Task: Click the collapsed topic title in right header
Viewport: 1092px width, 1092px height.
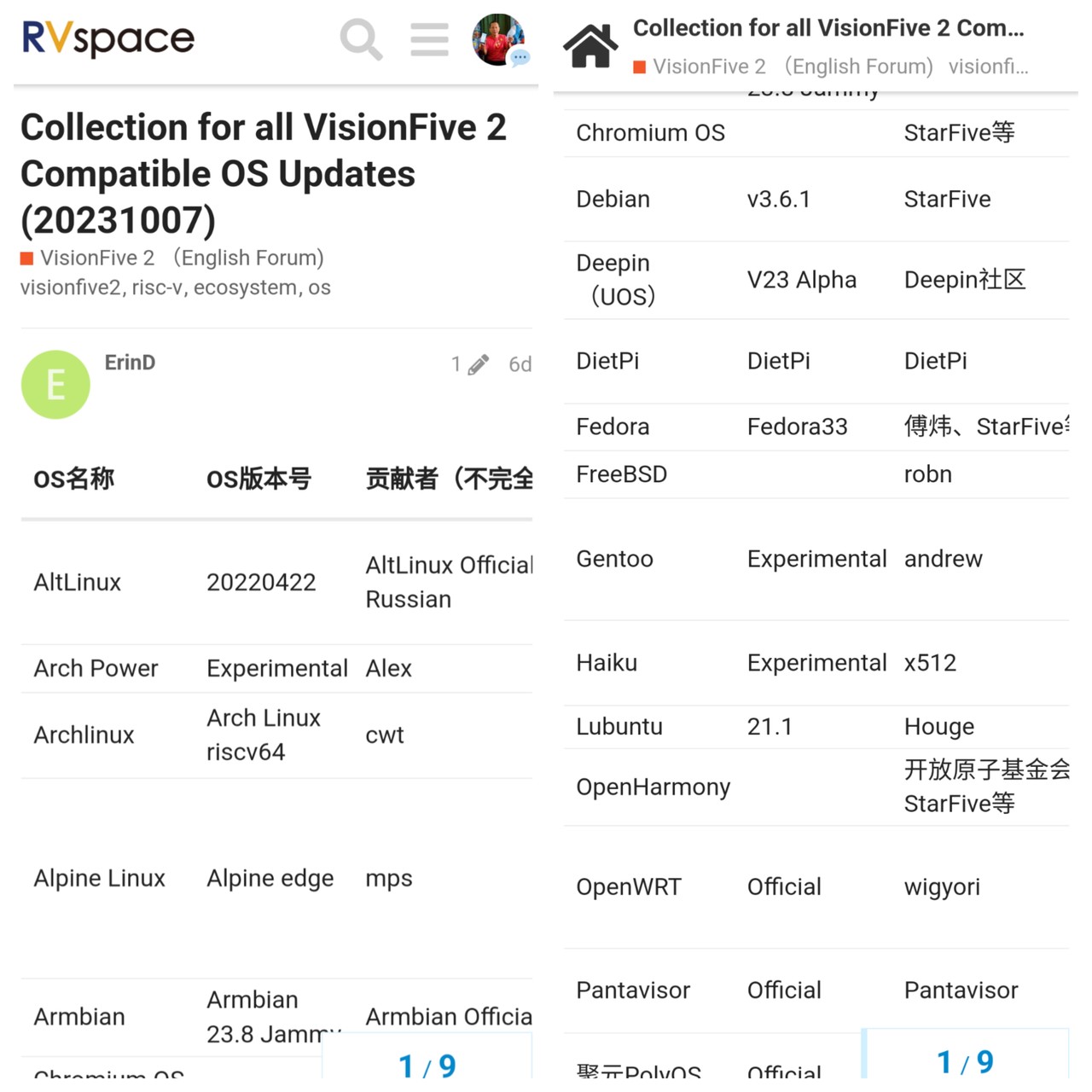Action: (x=828, y=28)
